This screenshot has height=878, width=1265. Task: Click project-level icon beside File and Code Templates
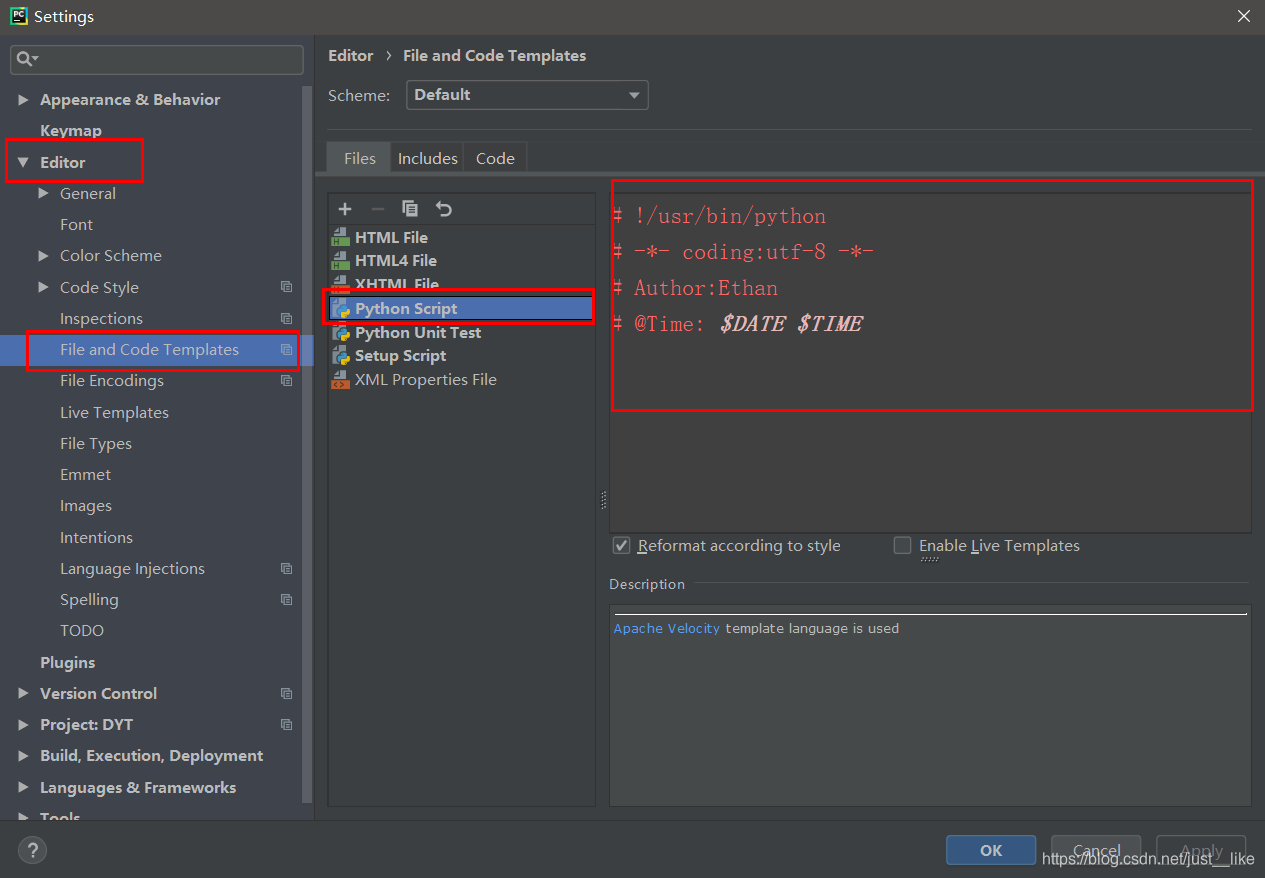point(287,350)
